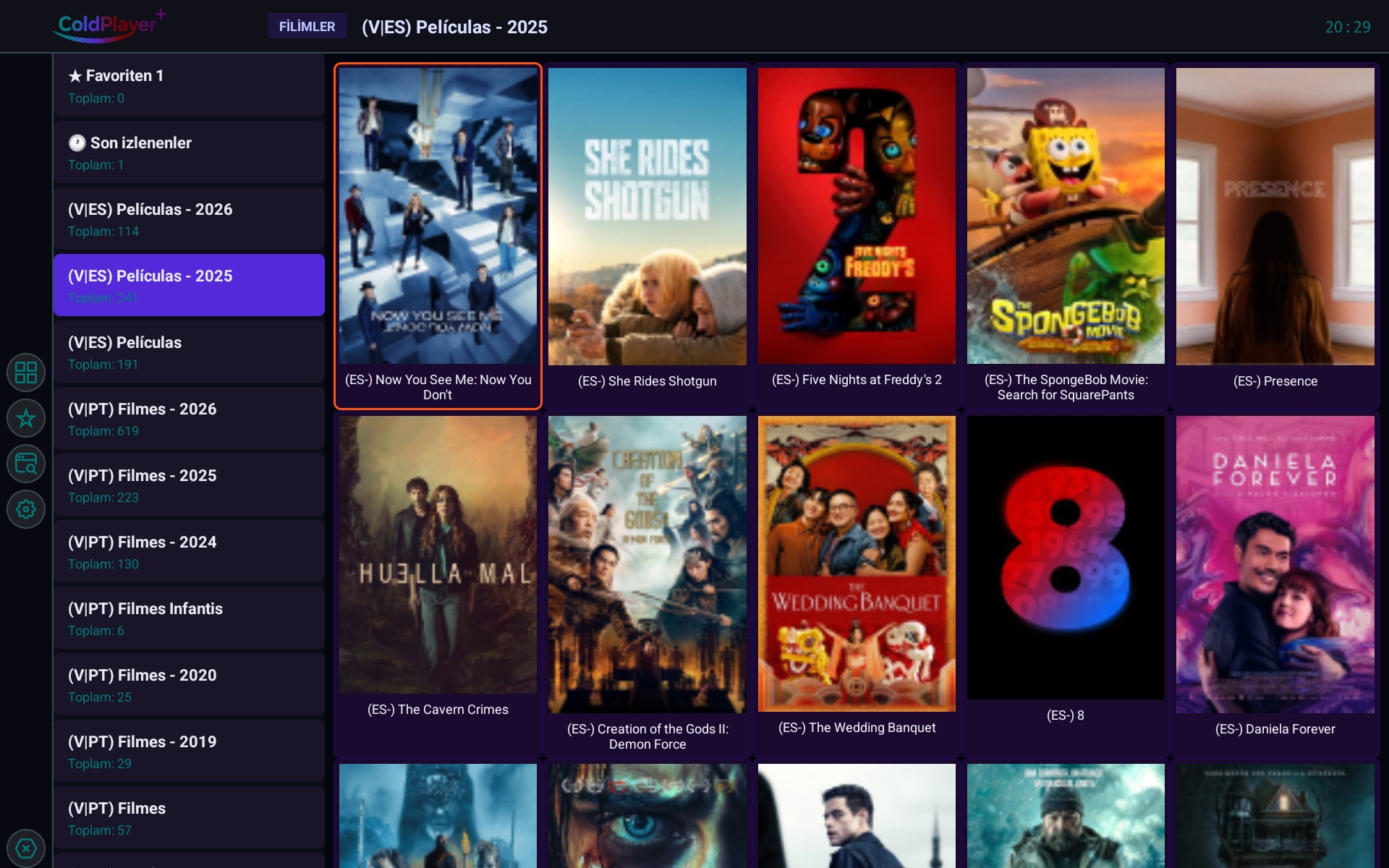
Task: Click the ColdPlayer logo
Action: tap(110, 26)
